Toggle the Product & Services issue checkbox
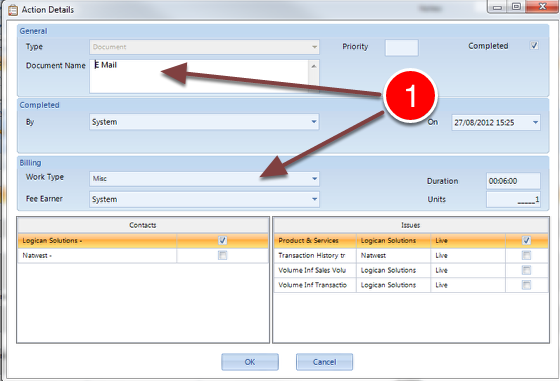The height and width of the screenshot is (381, 560). pos(526,240)
